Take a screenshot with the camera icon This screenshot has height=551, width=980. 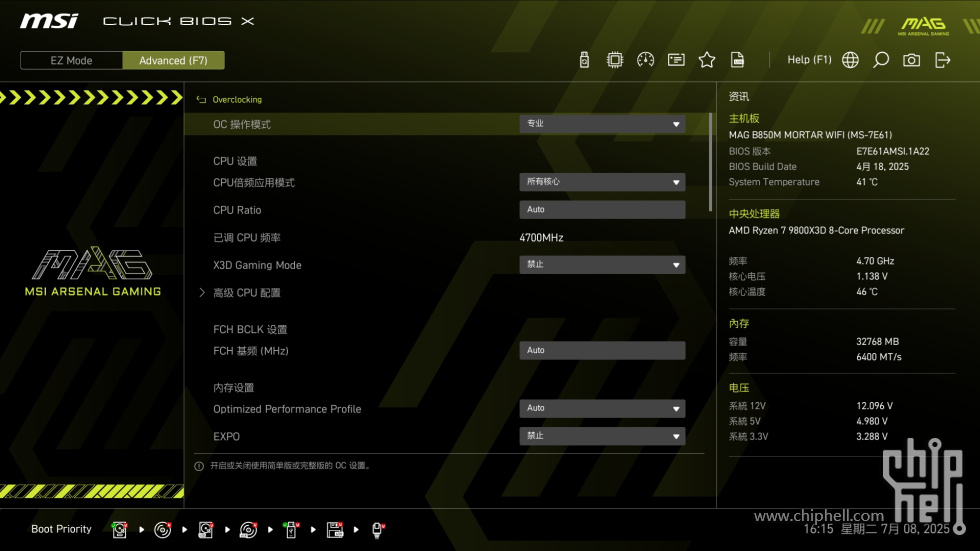click(x=911, y=60)
